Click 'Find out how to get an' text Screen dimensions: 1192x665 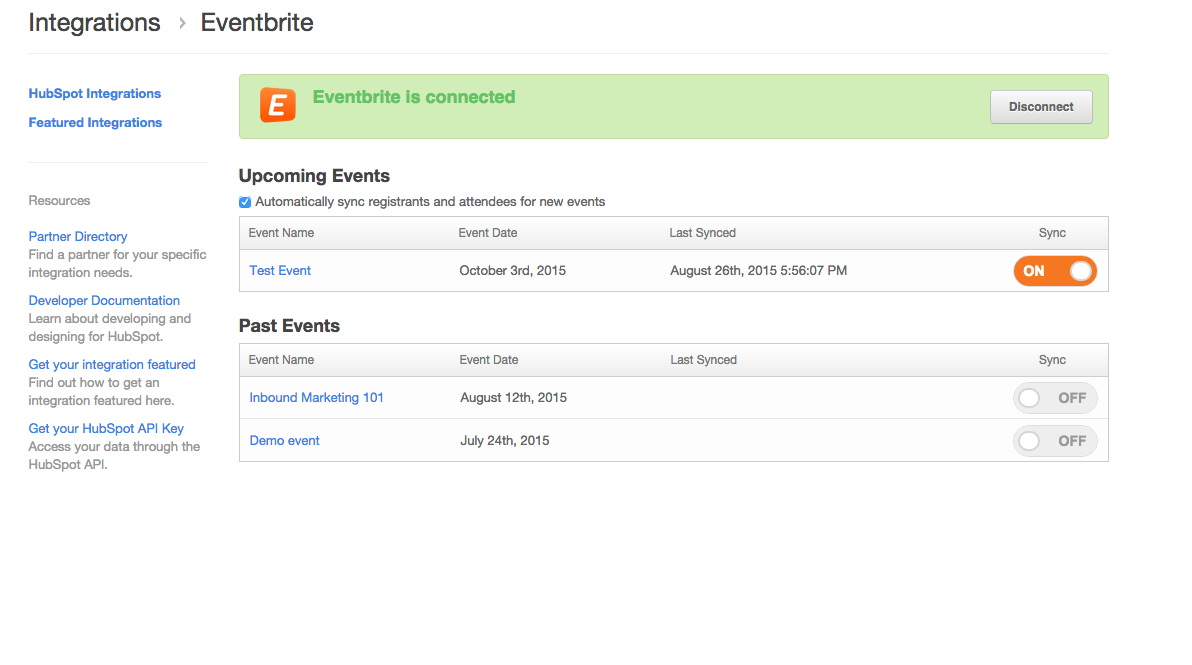point(94,382)
